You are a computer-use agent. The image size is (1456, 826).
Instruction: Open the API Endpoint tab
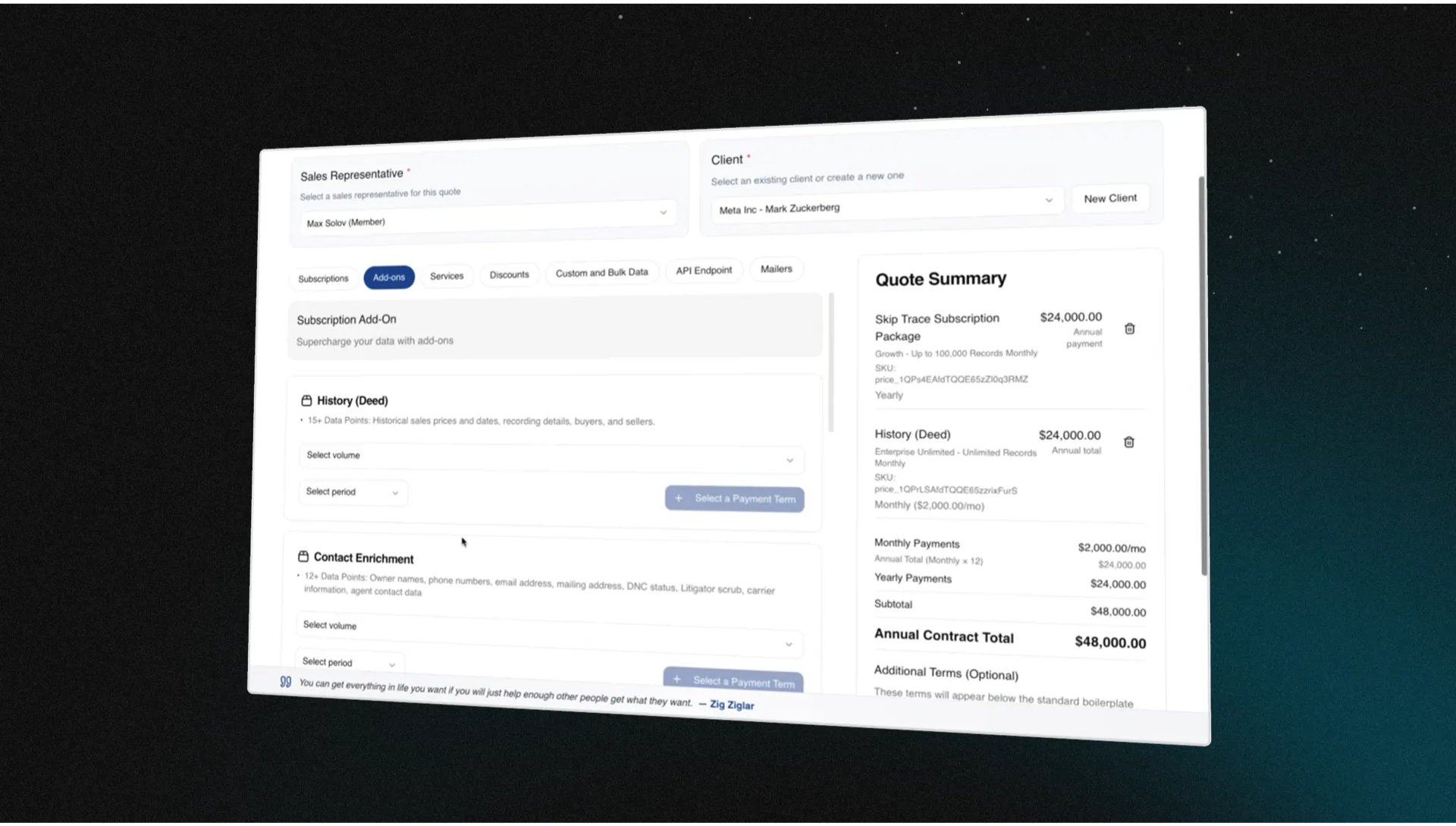(704, 271)
